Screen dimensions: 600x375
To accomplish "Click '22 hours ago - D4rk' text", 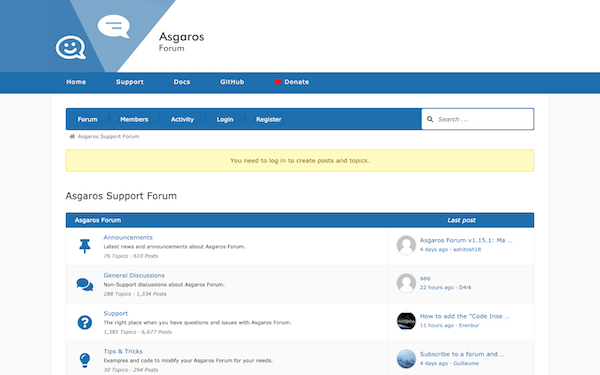I will (x=445, y=287).
